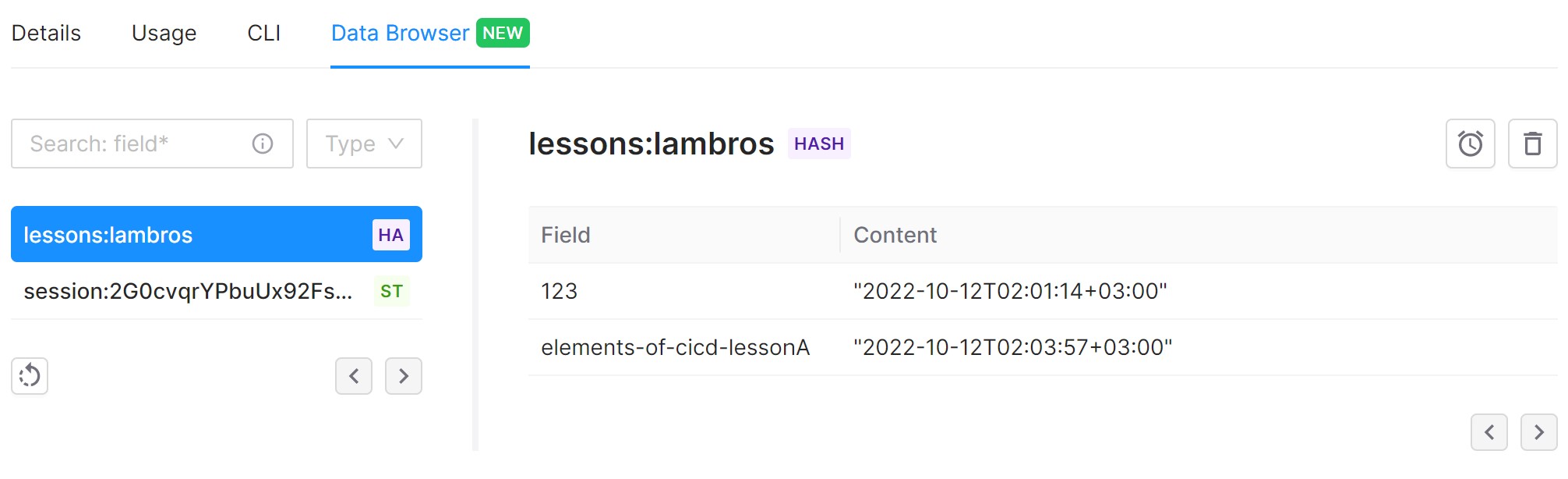
Task: Go to previous page of hash fields
Action: (x=1489, y=432)
